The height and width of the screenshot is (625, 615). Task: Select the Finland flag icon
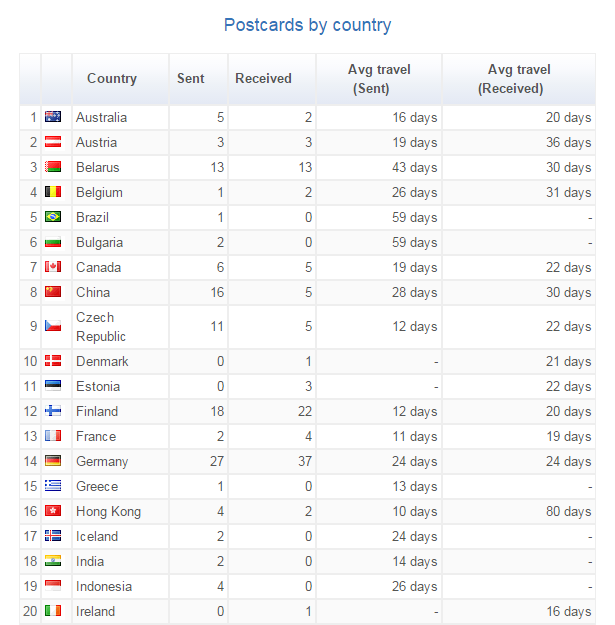[53, 411]
